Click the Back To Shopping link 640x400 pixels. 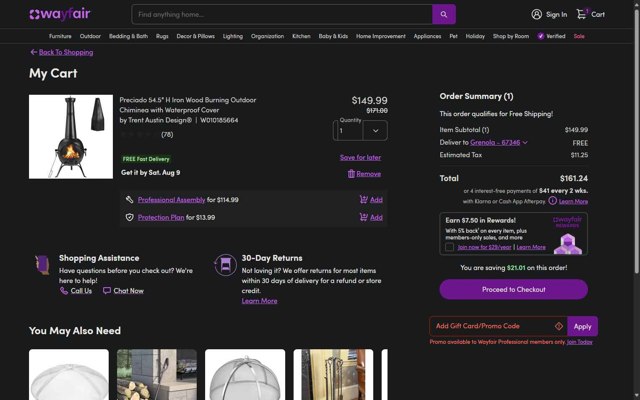66,52
